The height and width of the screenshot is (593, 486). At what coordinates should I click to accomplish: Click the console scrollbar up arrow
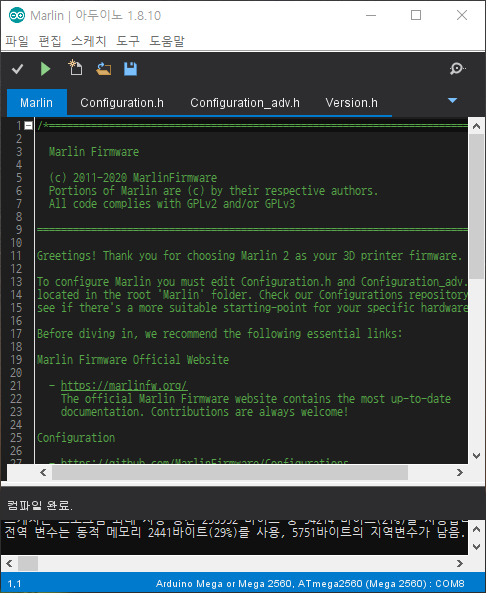point(477,529)
